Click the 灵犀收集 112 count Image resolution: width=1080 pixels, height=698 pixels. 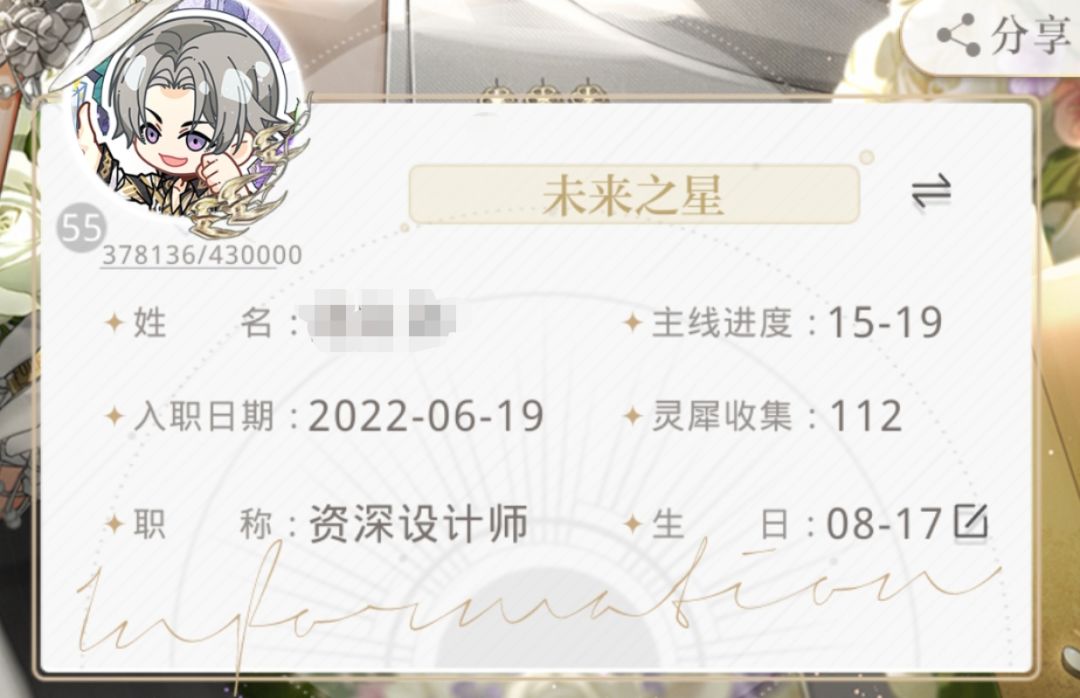tap(865, 415)
